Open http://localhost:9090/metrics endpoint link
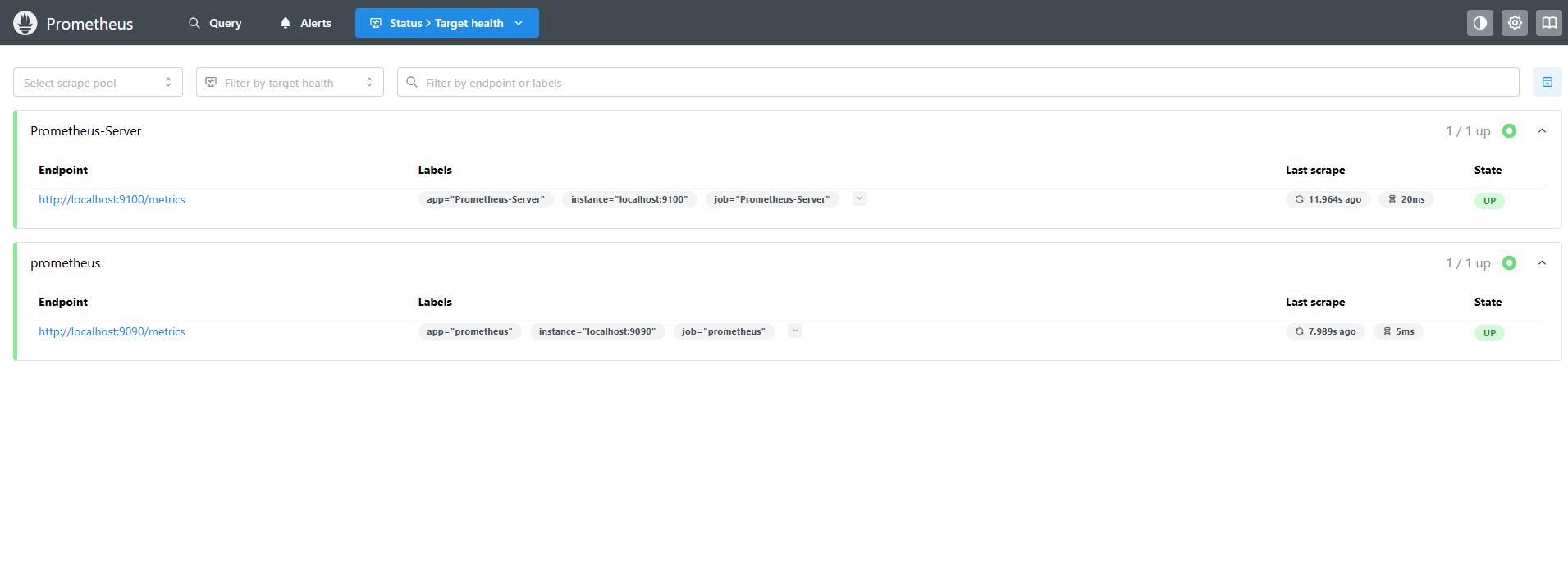This screenshot has width=1568, height=584. click(x=112, y=331)
